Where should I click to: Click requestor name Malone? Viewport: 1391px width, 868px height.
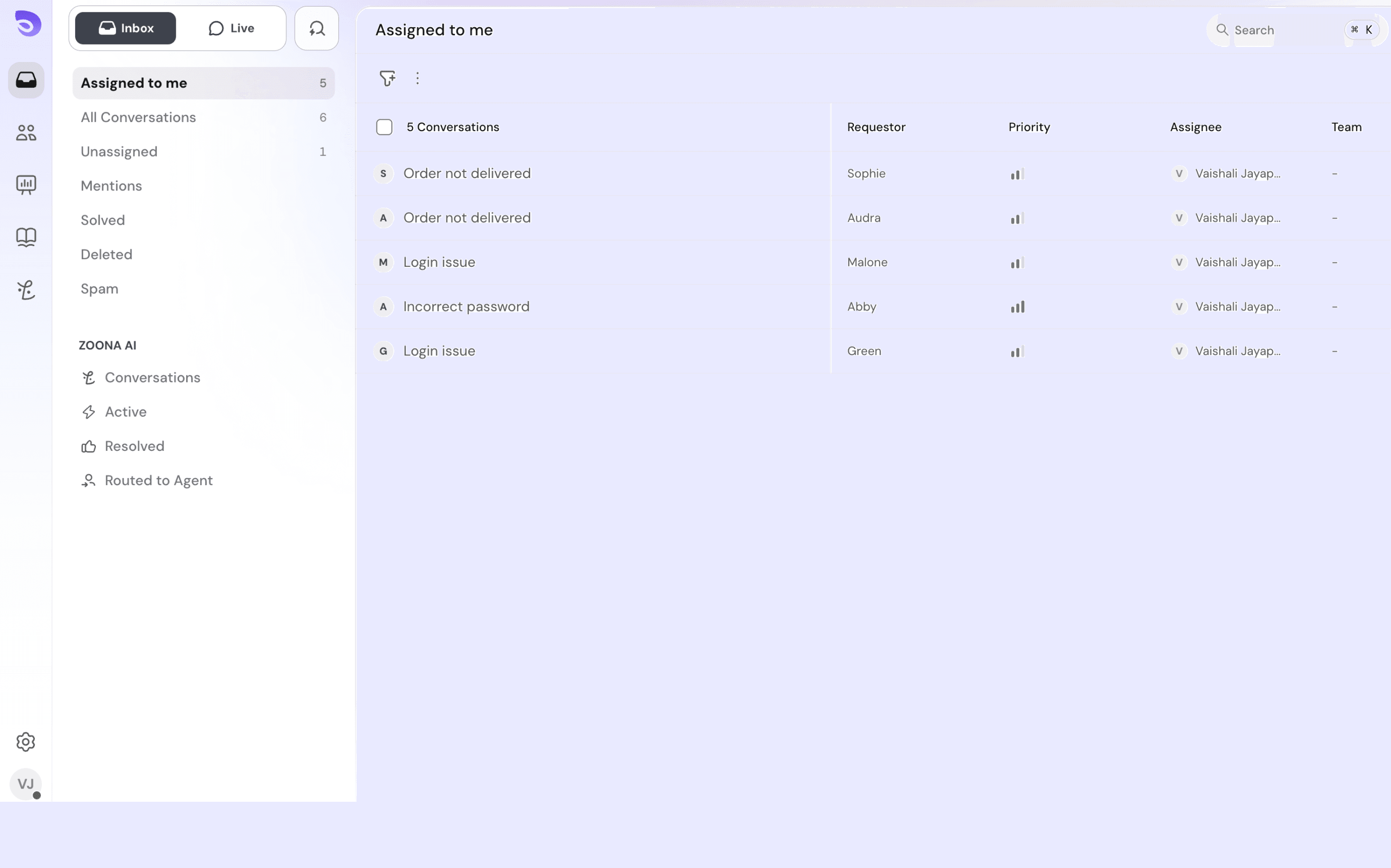click(867, 263)
